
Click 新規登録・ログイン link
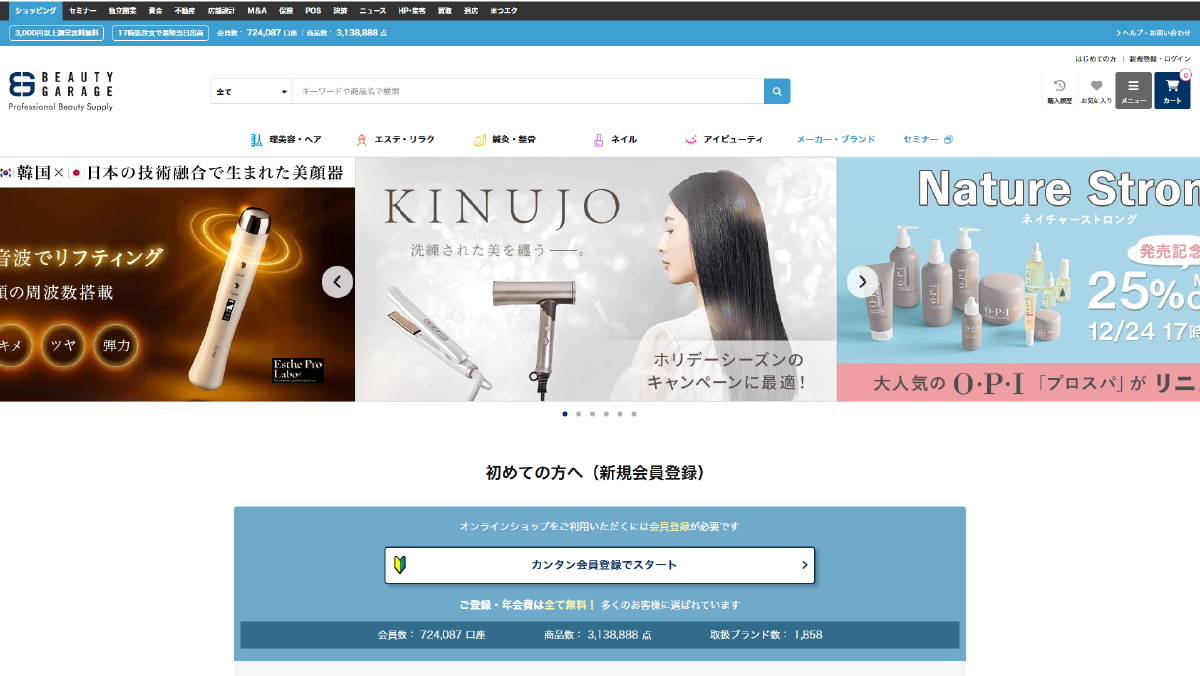[x=1160, y=59]
